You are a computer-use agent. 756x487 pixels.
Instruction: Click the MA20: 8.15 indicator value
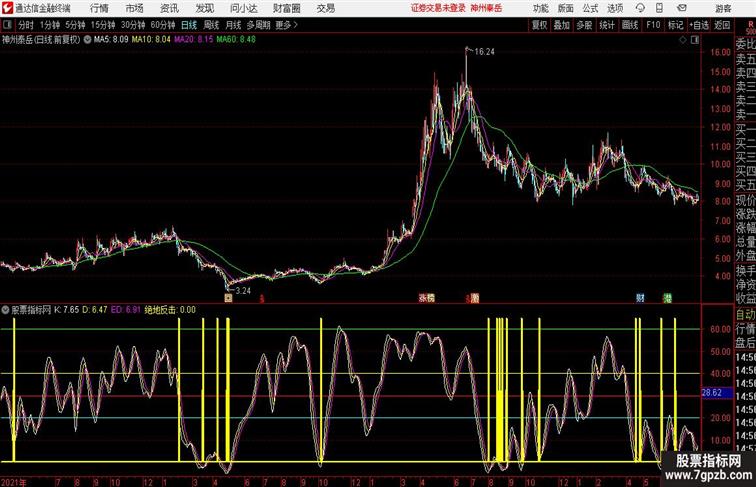(x=193, y=40)
